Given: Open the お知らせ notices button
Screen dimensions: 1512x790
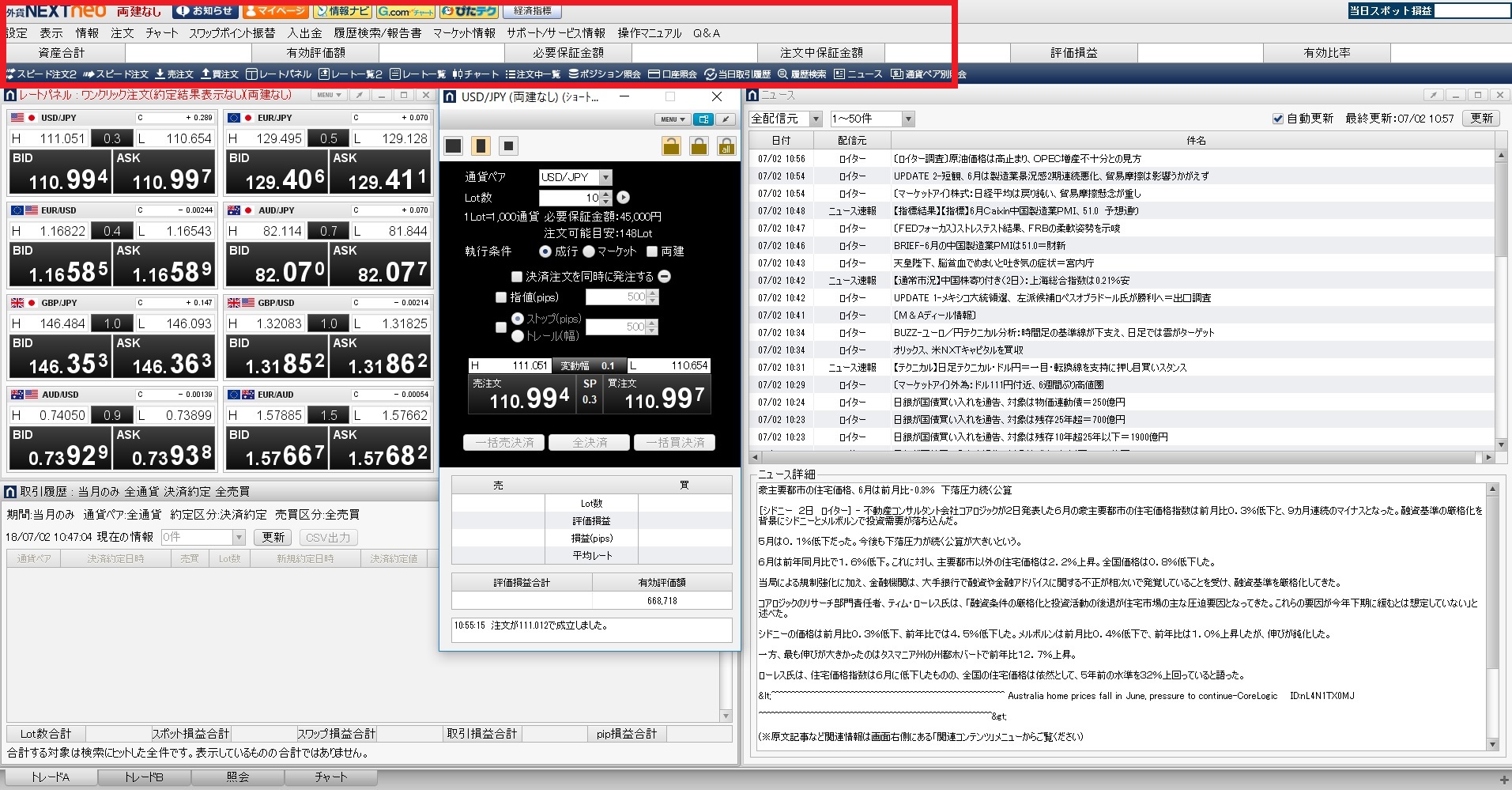Looking at the screenshot, I should [x=205, y=10].
